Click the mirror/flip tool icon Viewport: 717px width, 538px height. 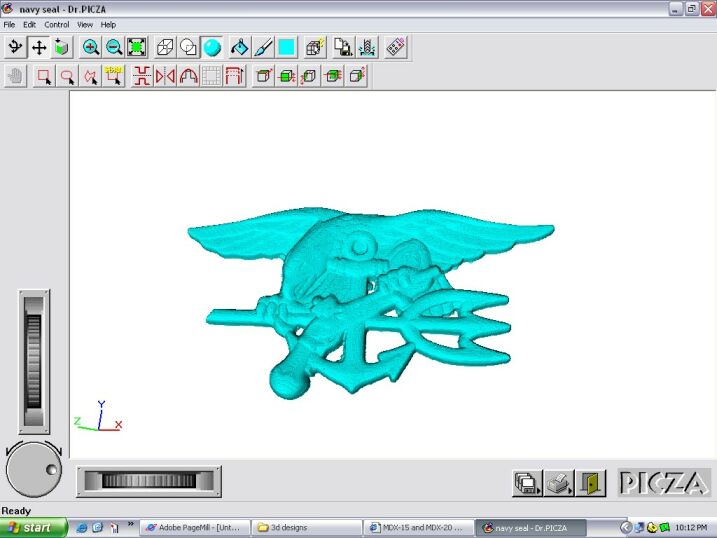click(165, 76)
